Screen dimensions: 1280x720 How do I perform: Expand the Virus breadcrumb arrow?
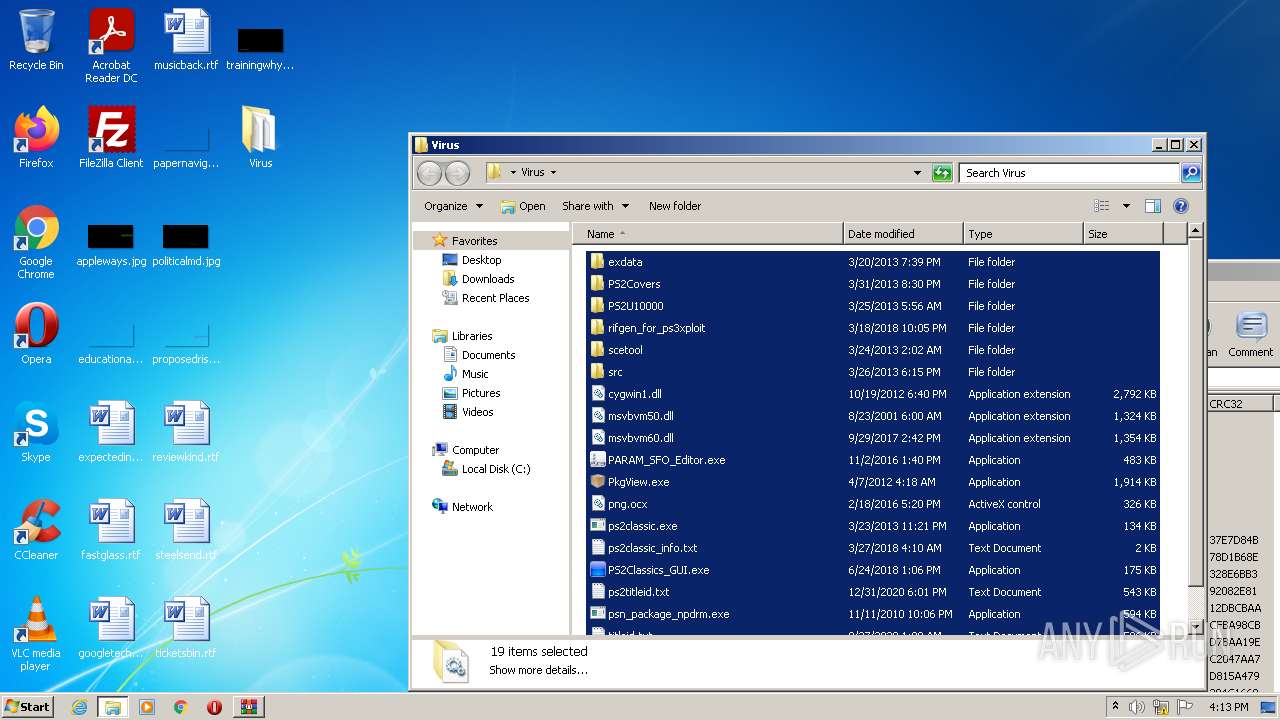click(553, 173)
